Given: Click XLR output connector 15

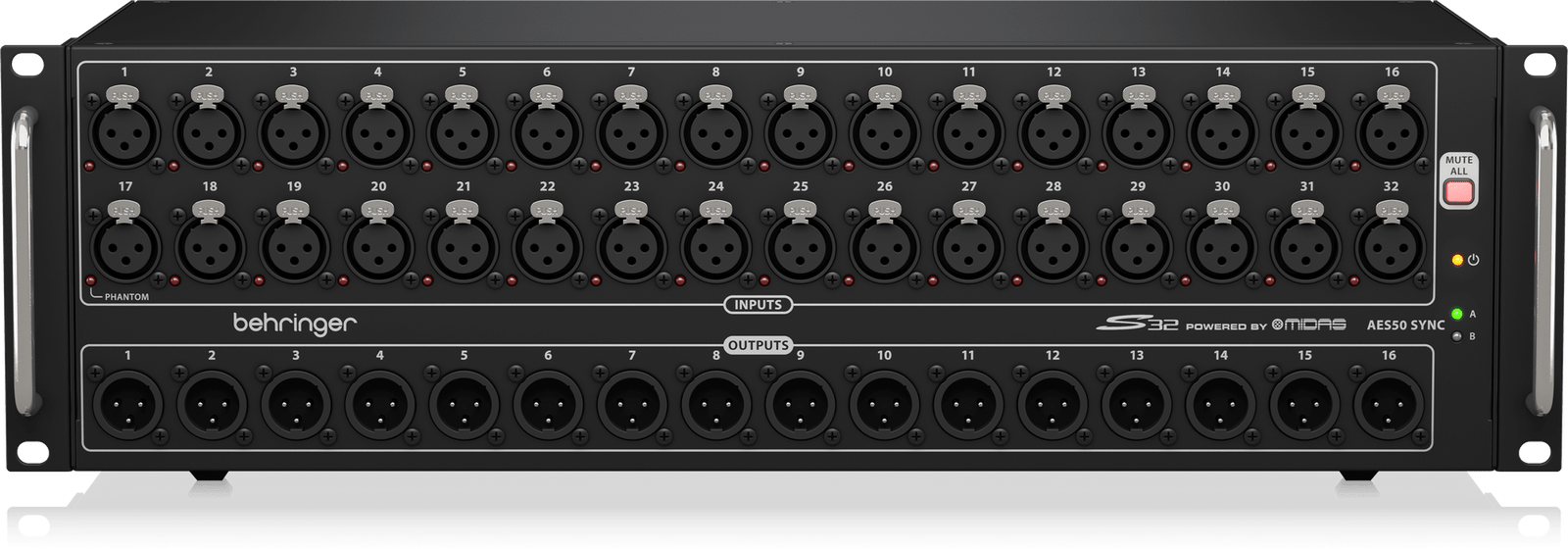Looking at the screenshot, I should pyautogui.click(x=1305, y=405).
